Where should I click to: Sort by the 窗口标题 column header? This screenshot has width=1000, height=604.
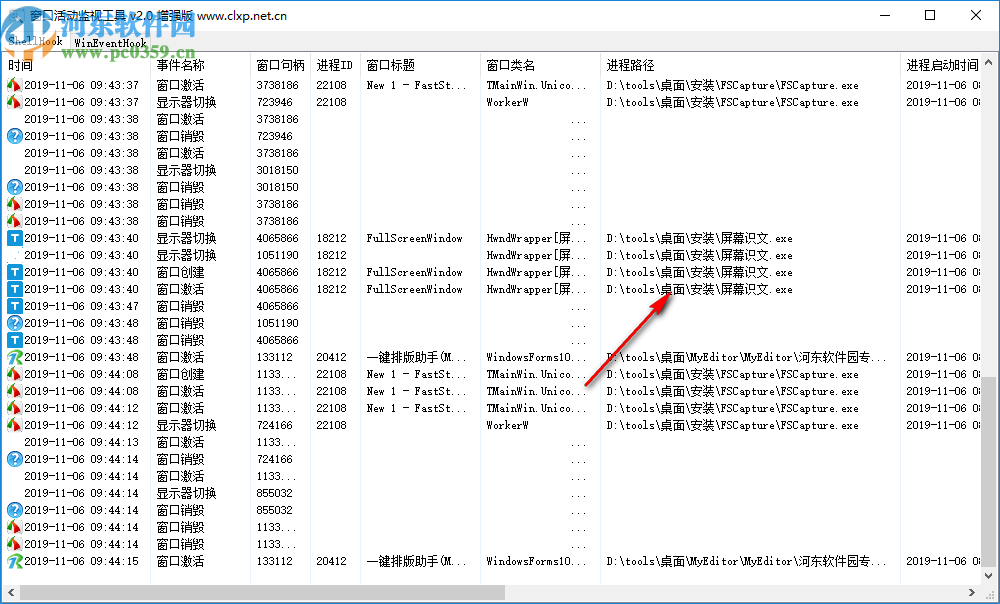[x=420, y=65]
